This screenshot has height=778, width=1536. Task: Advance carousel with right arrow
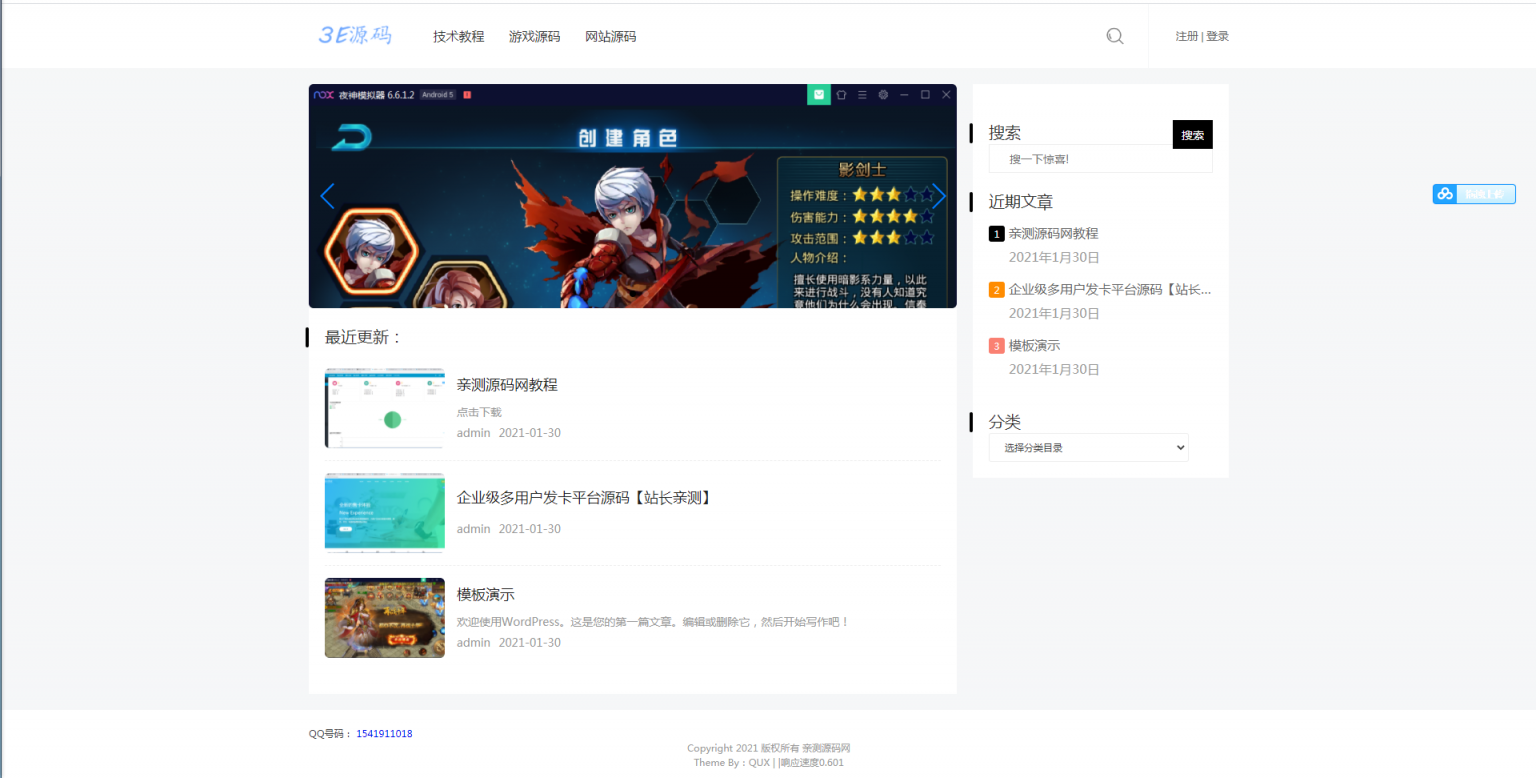click(x=938, y=196)
